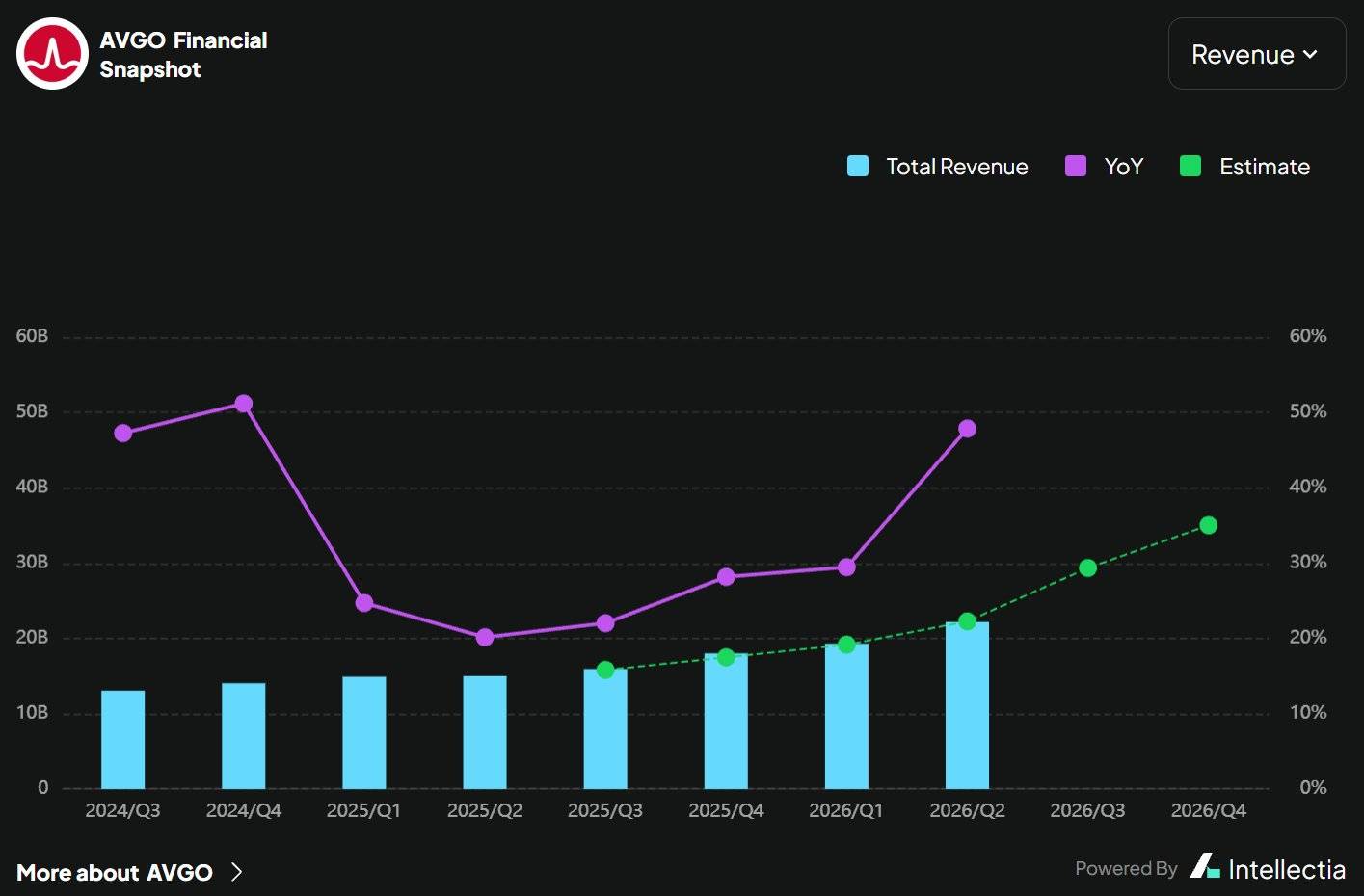The width and height of the screenshot is (1364, 896).
Task: Click the AVGO Financial Snapshot title
Action: click(183, 55)
